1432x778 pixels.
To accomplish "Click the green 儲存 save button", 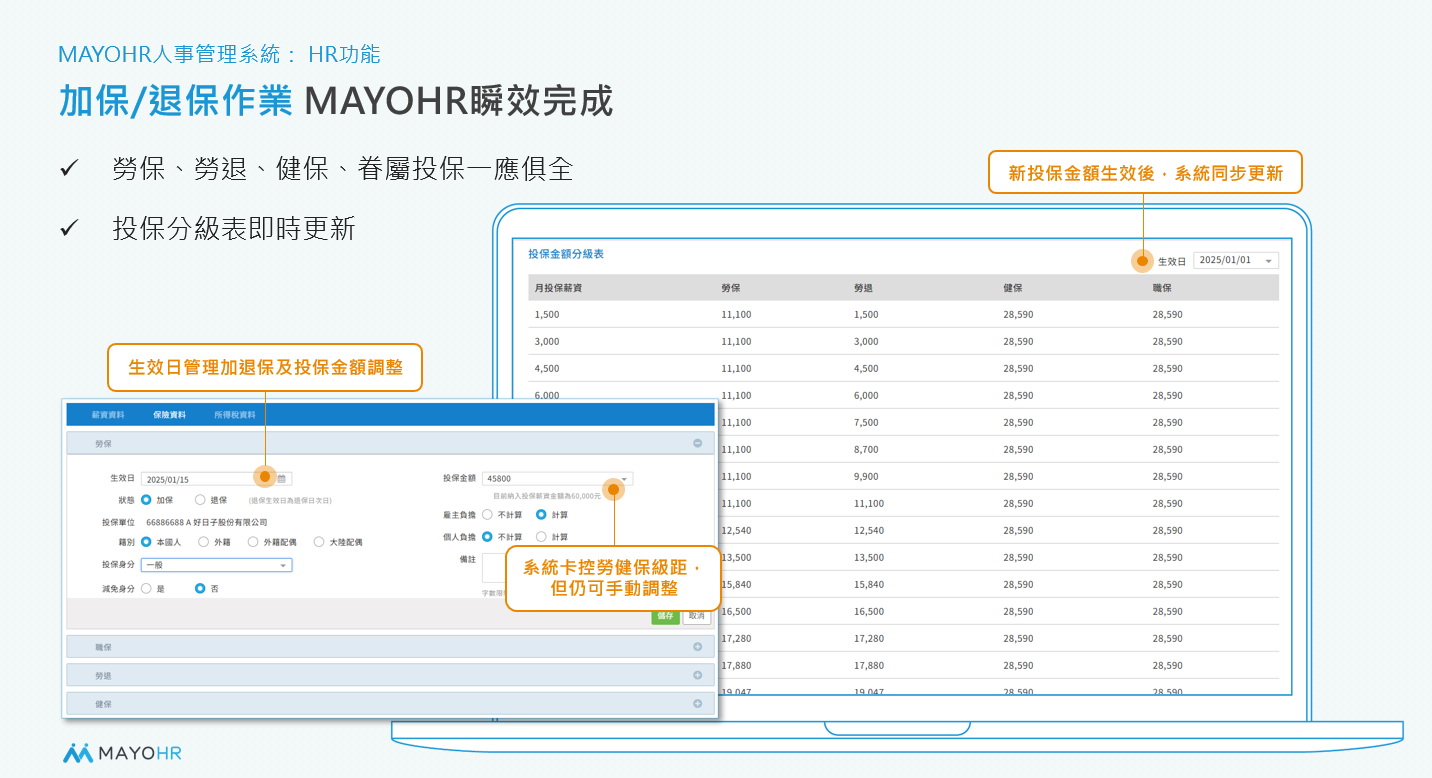I will pos(665,616).
